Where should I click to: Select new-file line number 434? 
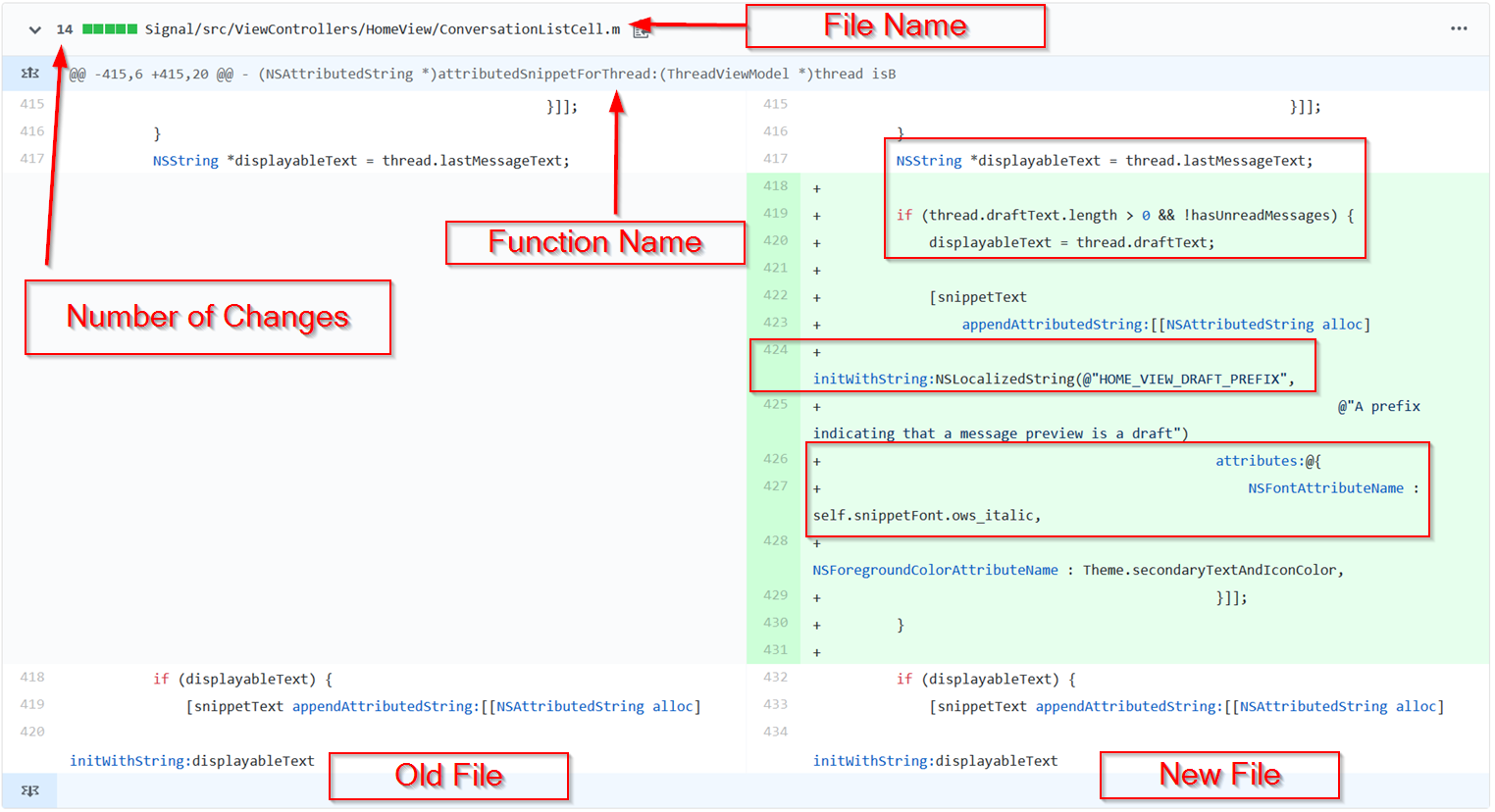coord(776,733)
